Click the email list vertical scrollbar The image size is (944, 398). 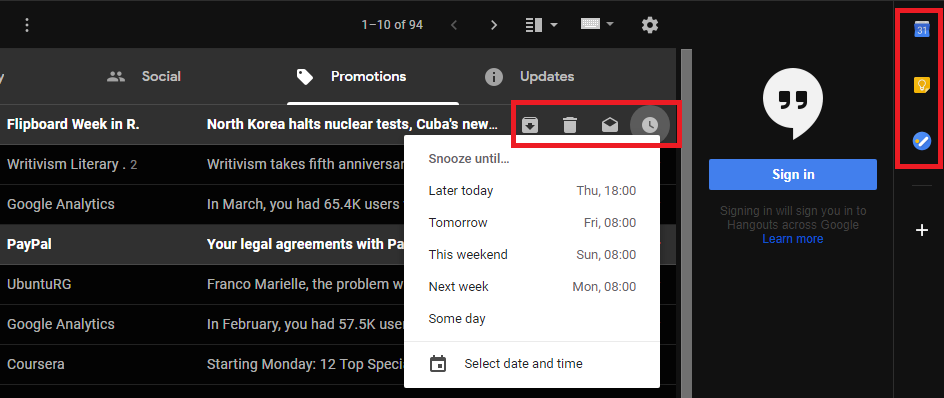[686, 223]
